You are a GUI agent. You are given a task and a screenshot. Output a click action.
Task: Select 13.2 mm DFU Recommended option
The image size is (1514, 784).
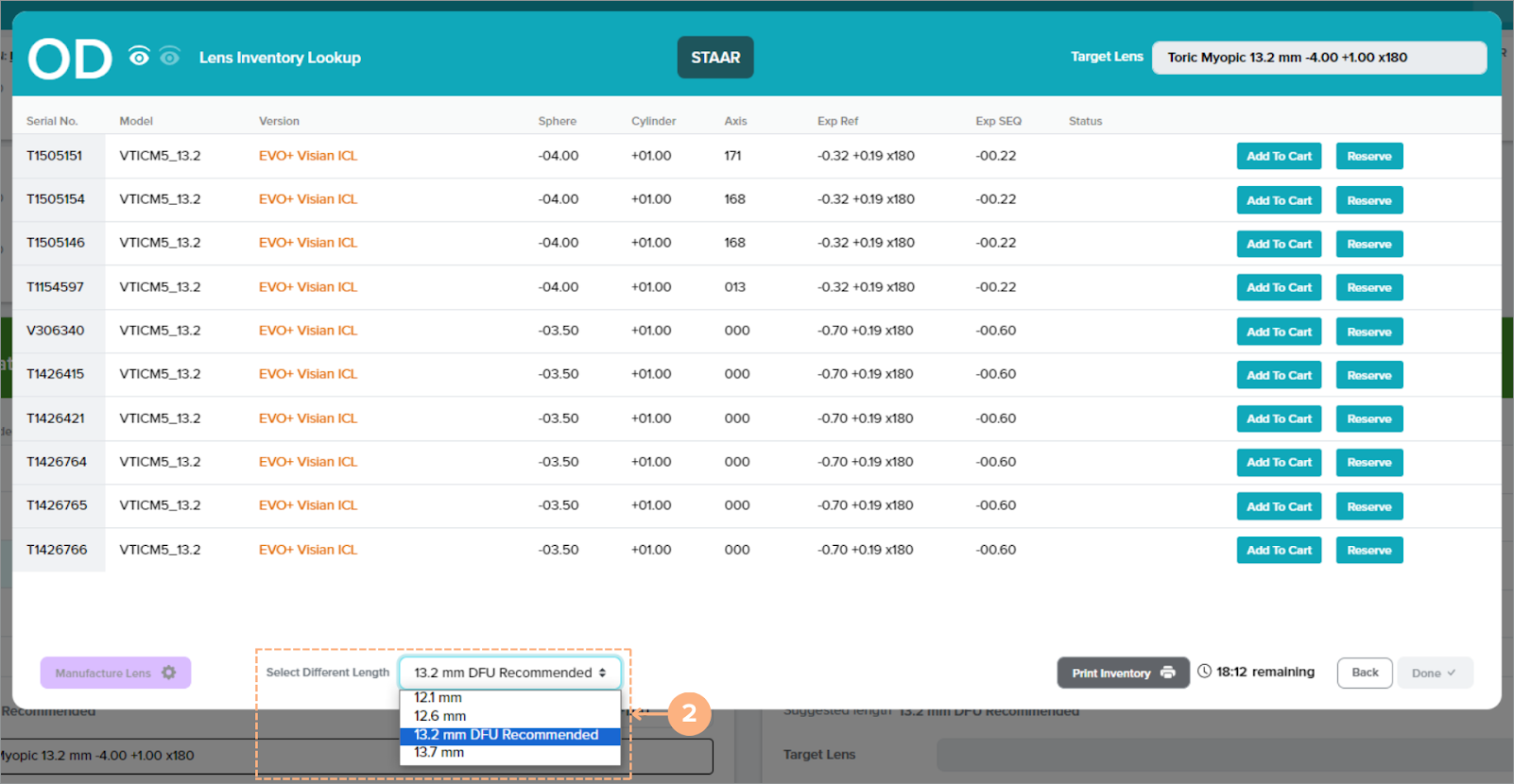click(x=507, y=735)
